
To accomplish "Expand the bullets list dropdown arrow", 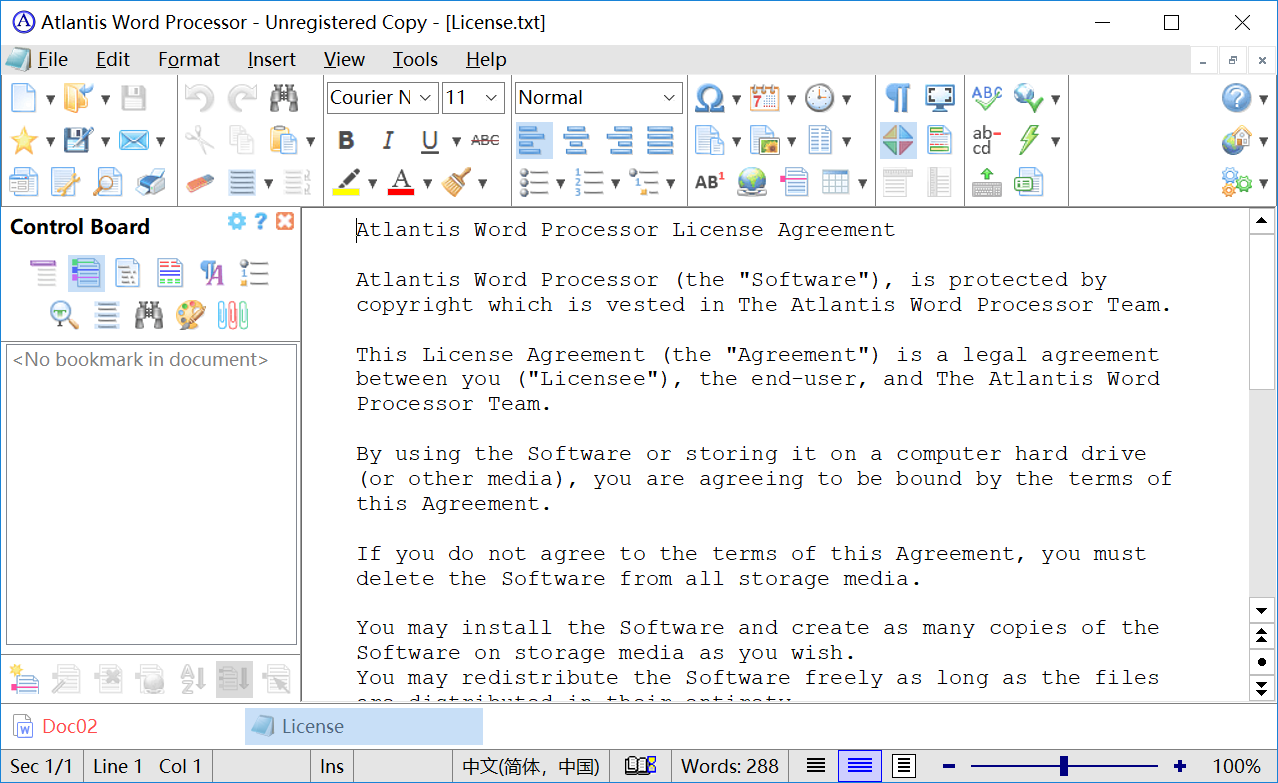I will 561,183.
